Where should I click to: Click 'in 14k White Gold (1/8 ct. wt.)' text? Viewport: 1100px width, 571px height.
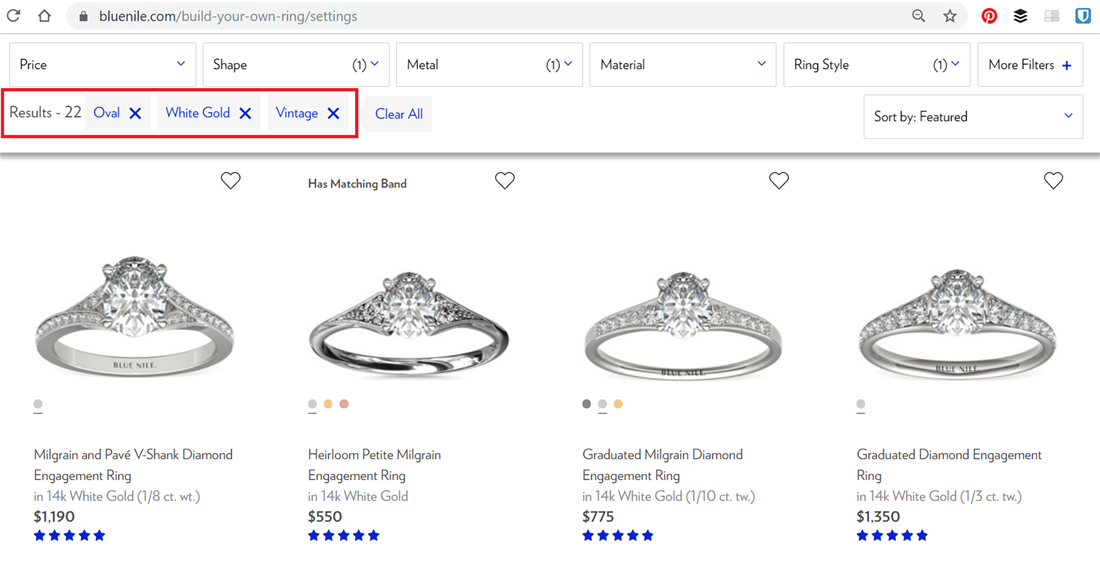click(x=117, y=497)
